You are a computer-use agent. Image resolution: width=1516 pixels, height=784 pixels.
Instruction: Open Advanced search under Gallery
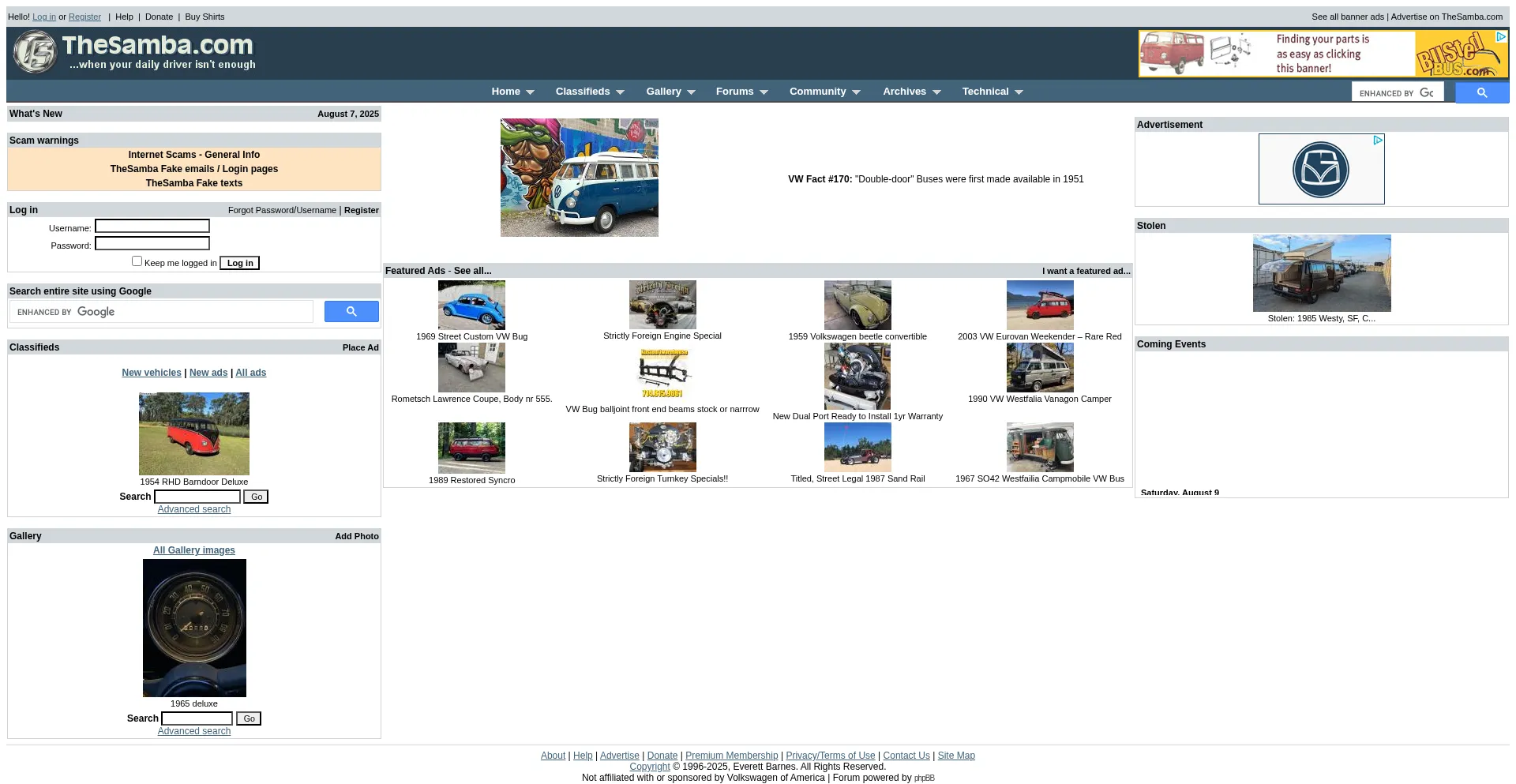[193, 731]
